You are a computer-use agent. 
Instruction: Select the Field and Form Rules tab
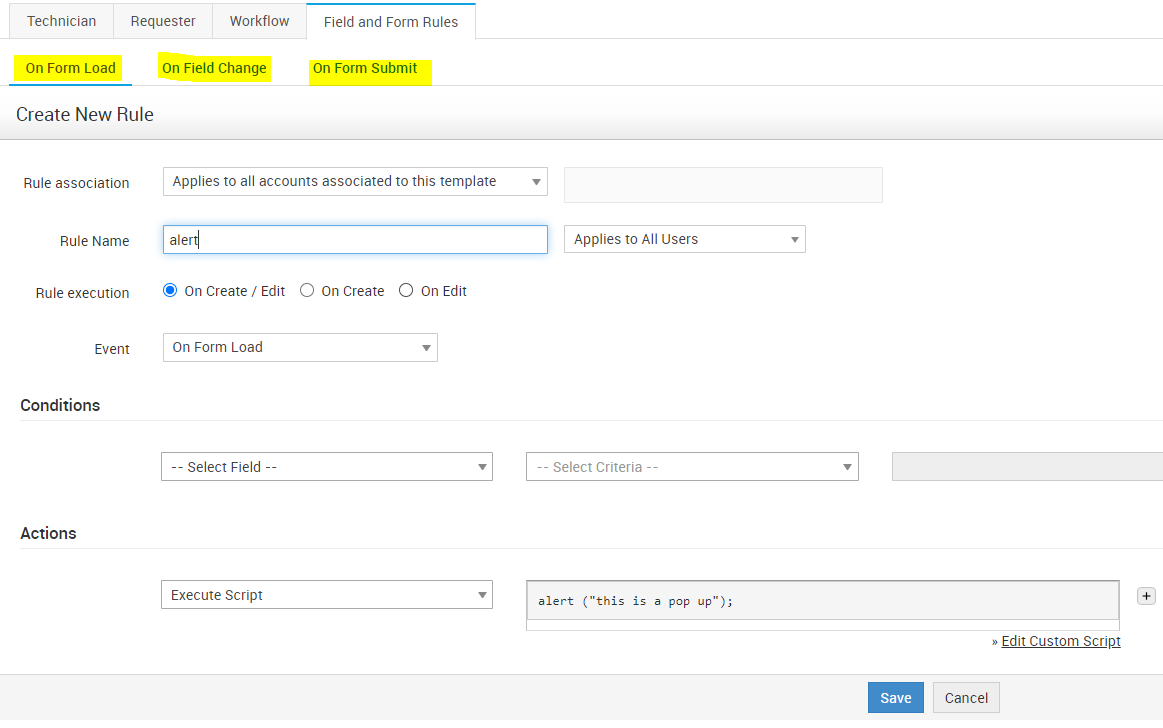(391, 21)
